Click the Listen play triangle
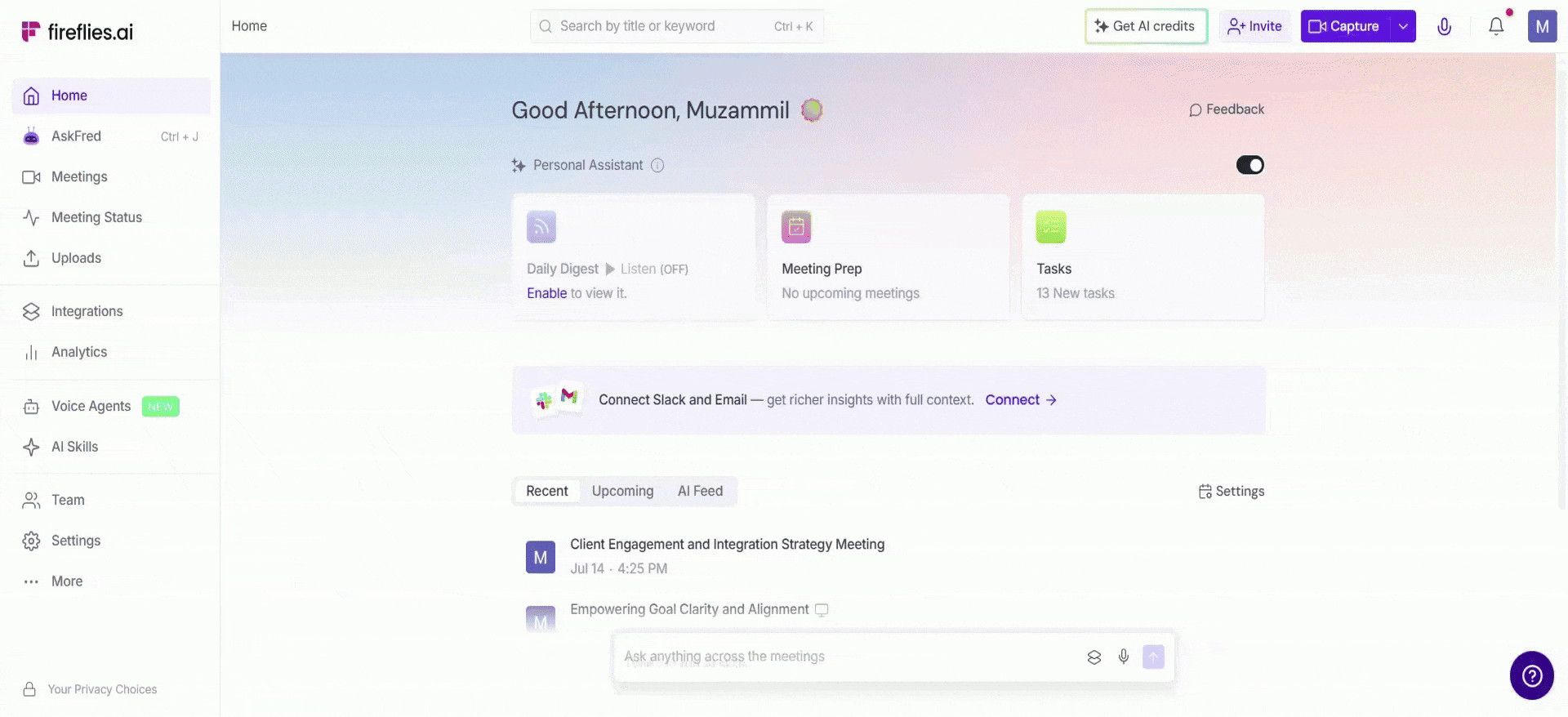Viewport: 1568px width, 717px height. (x=609, y=269)
